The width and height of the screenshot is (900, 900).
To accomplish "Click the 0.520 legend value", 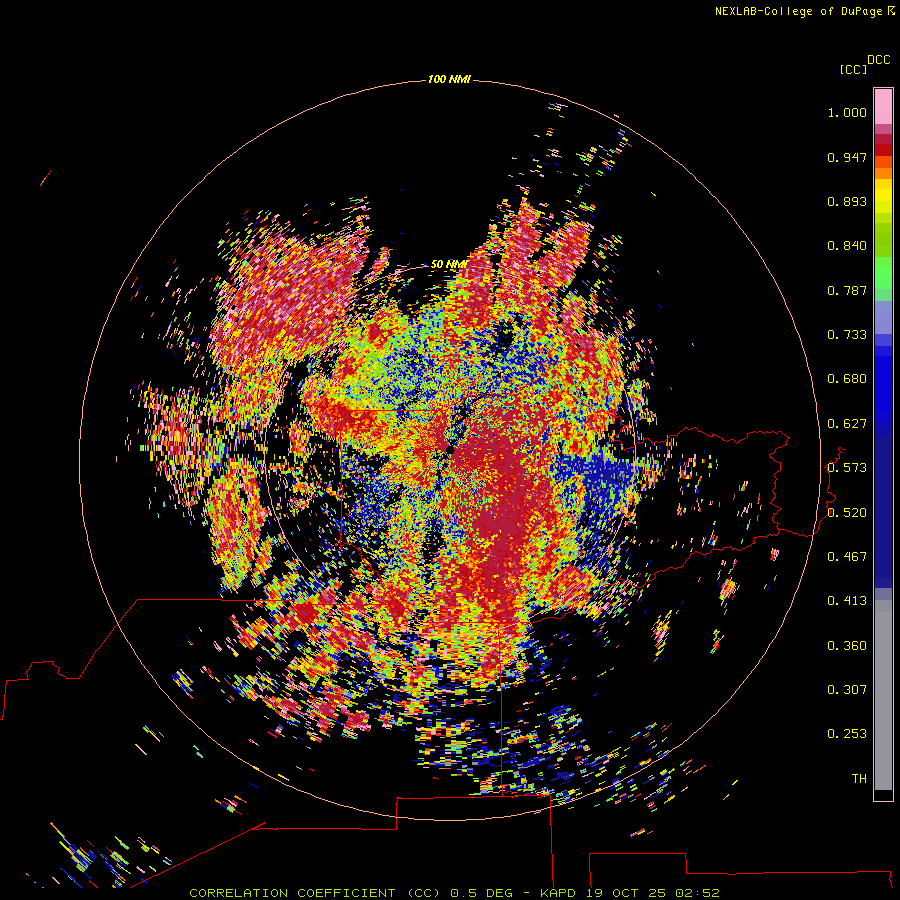I will 847,513.
